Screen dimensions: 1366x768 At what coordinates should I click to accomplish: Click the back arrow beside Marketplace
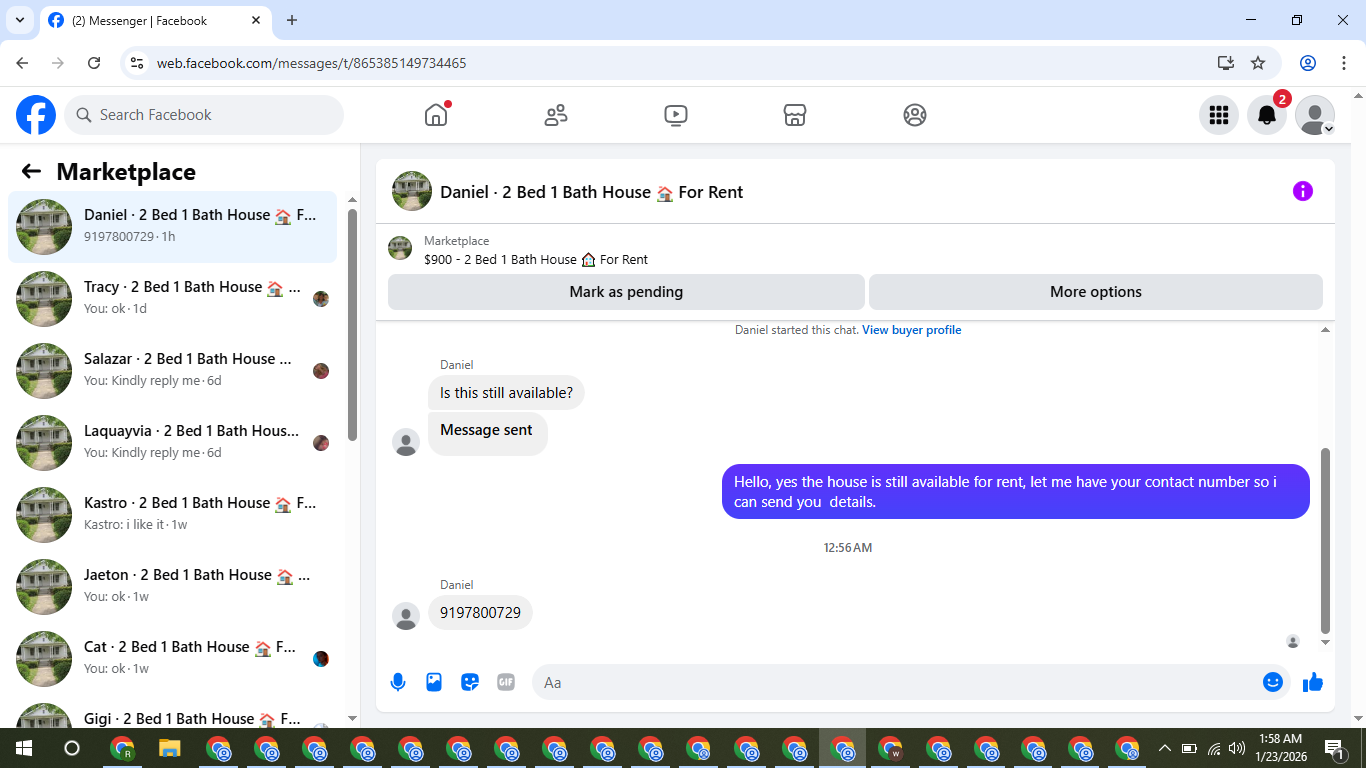pyautogui.click(x=31, y=171)
